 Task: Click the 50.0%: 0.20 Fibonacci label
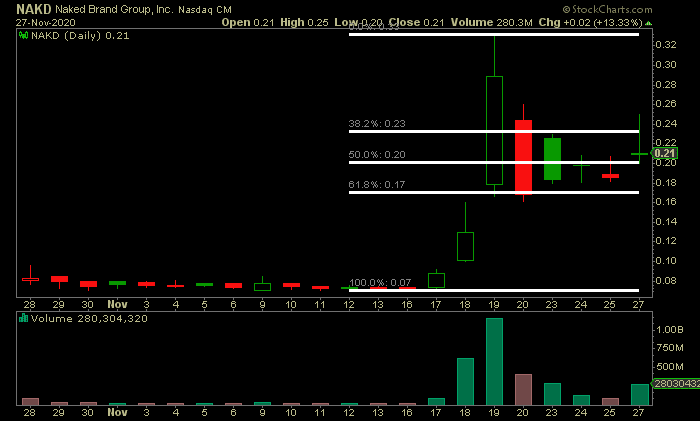pos(377,155)
